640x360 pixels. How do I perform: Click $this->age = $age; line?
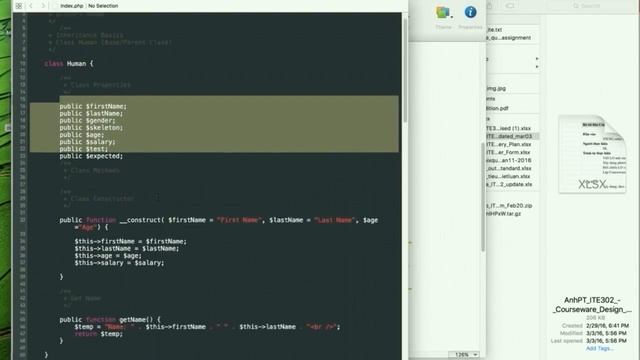(x=108, y=256)
